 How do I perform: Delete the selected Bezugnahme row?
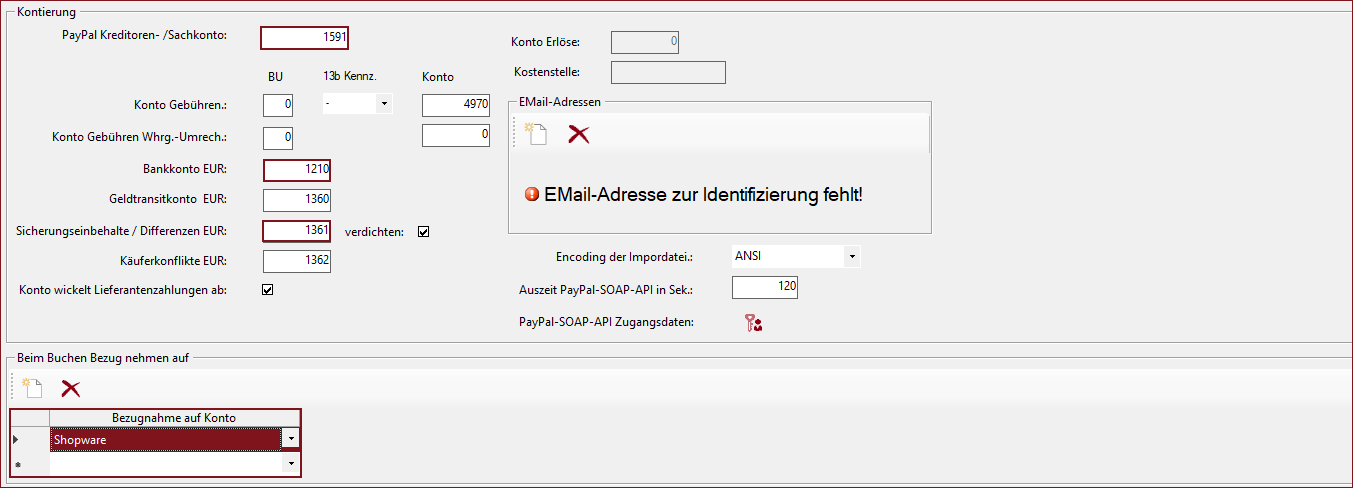point(70,389)
